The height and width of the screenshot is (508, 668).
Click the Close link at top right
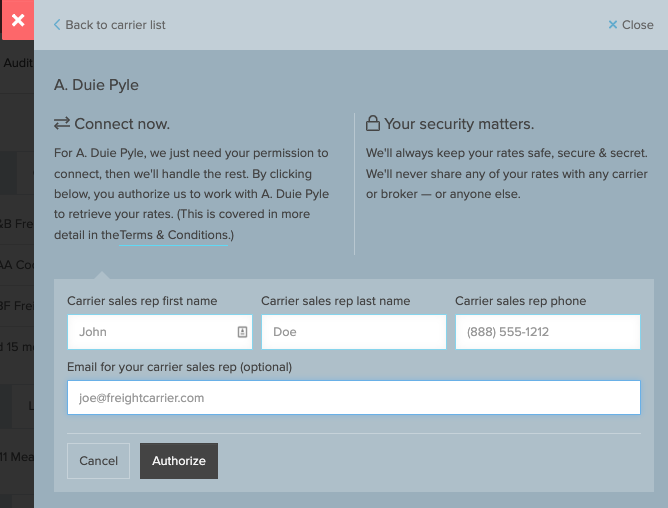point(631,25)
